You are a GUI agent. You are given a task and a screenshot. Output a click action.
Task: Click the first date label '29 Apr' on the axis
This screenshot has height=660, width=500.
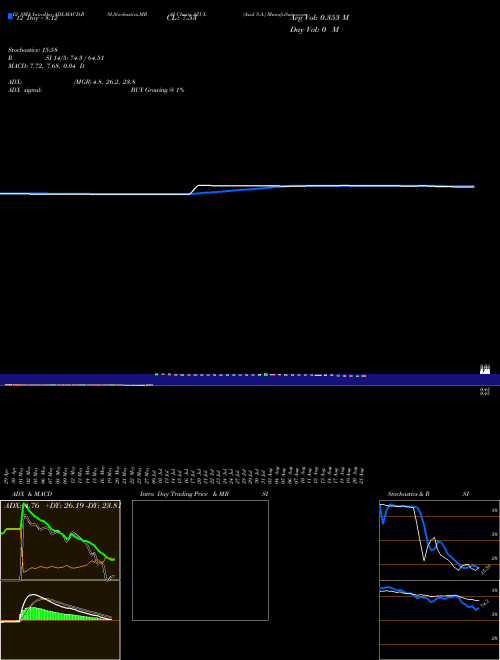coord(6,476)
